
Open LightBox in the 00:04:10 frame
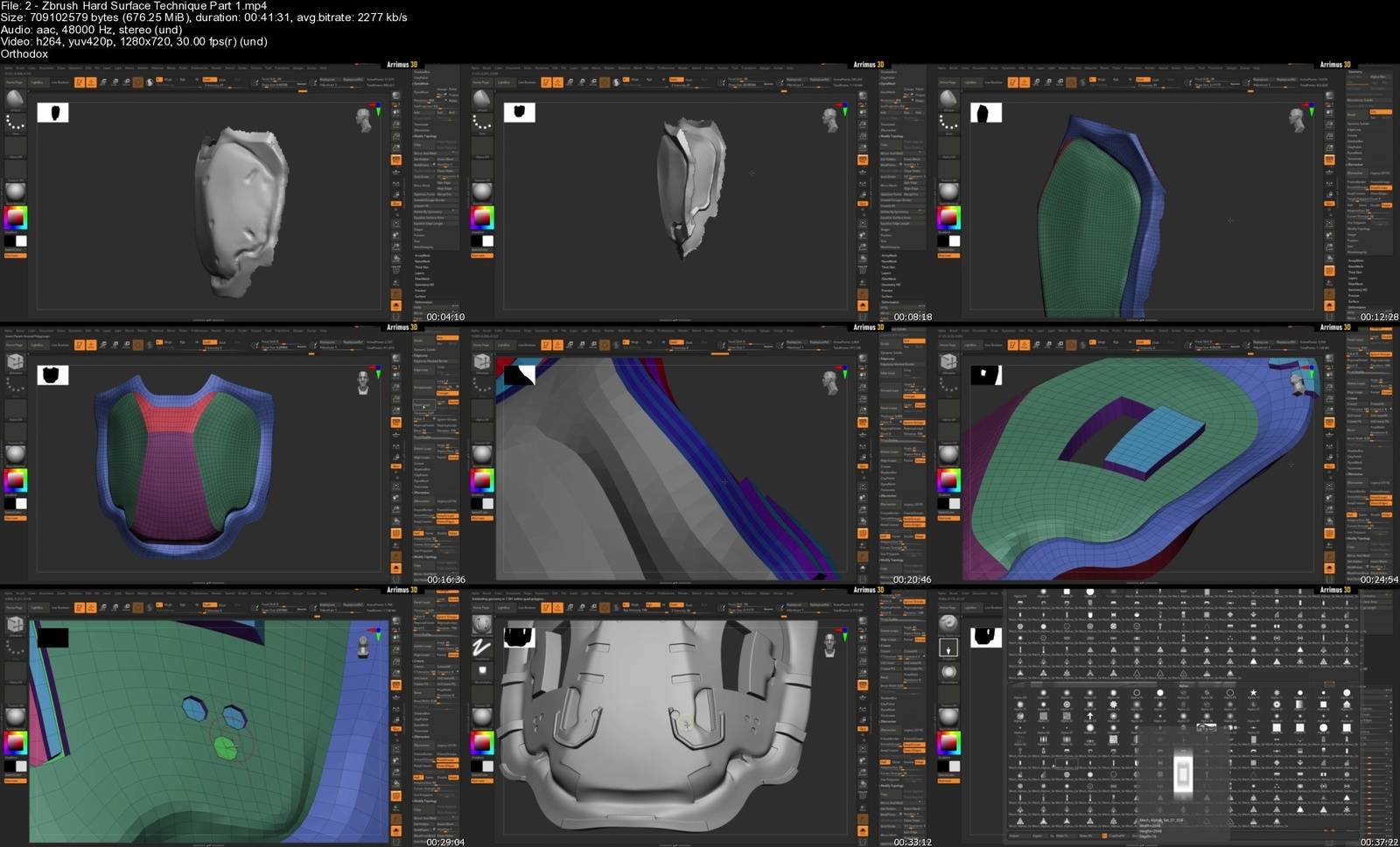click(38, 82)
